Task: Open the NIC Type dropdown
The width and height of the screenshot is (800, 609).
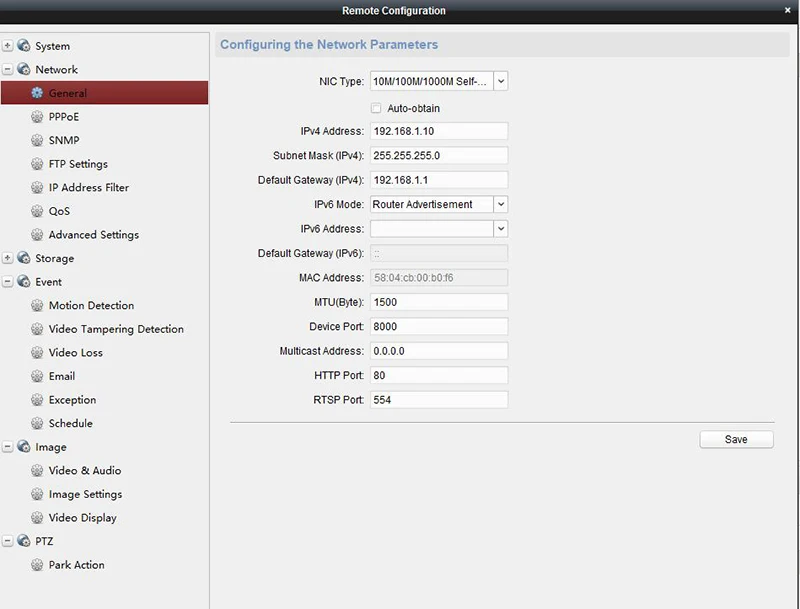Action: coord(501,81)
